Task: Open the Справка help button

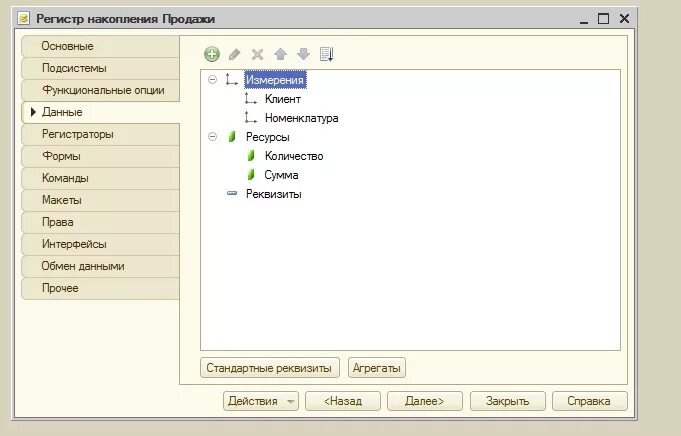Action: (589, 401)
